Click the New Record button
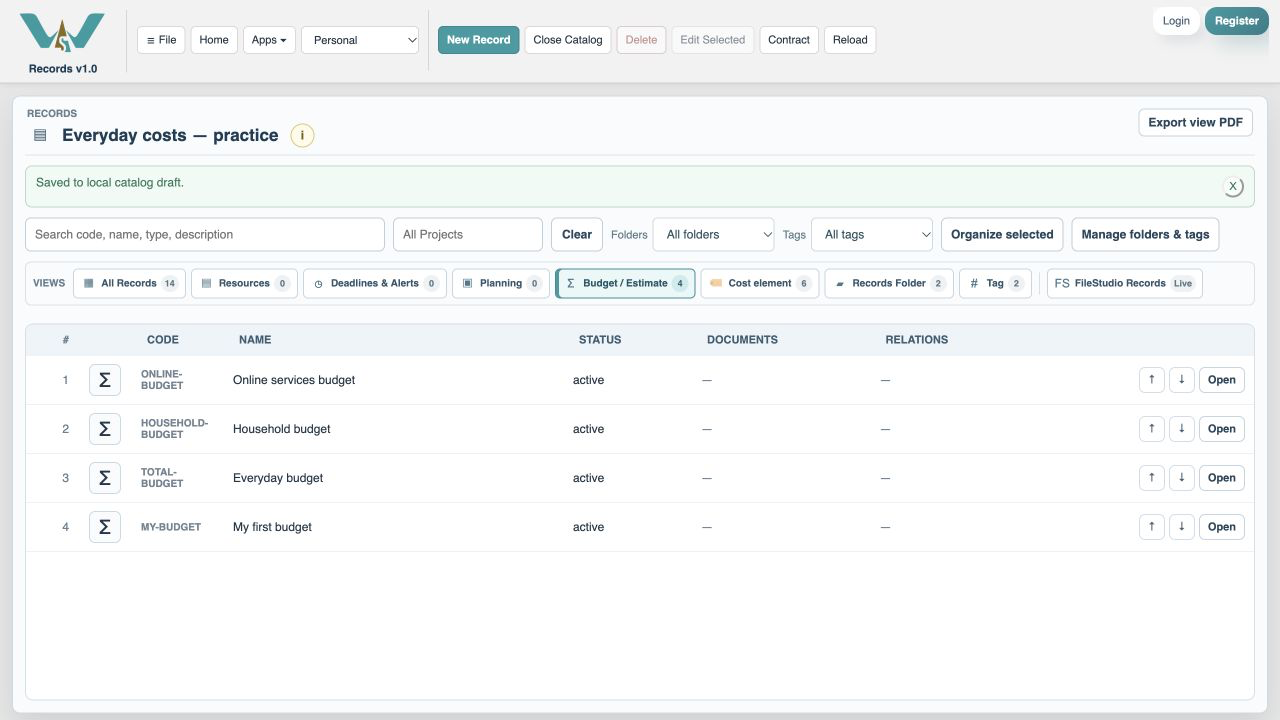The width and height of the screenshot is (1280, 720). tap(479, 40)
